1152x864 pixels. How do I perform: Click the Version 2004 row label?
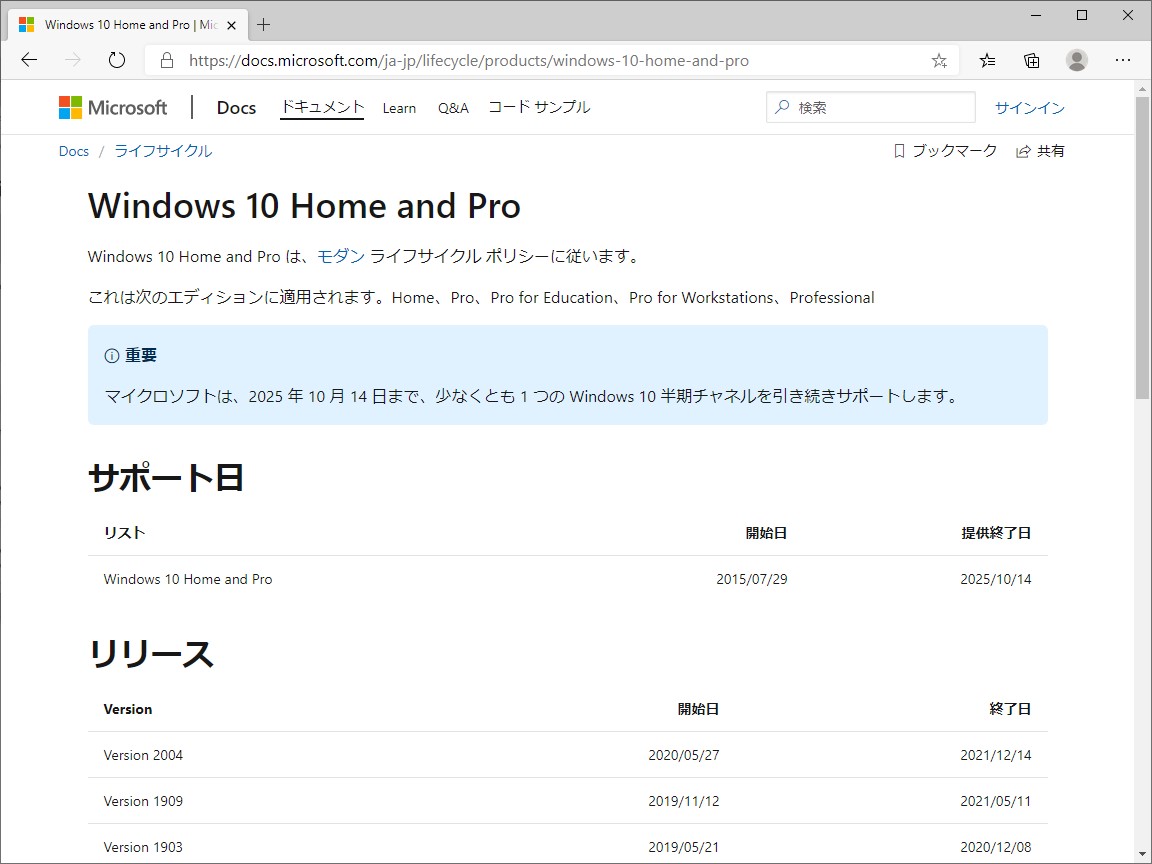click(x=143, y=755)
